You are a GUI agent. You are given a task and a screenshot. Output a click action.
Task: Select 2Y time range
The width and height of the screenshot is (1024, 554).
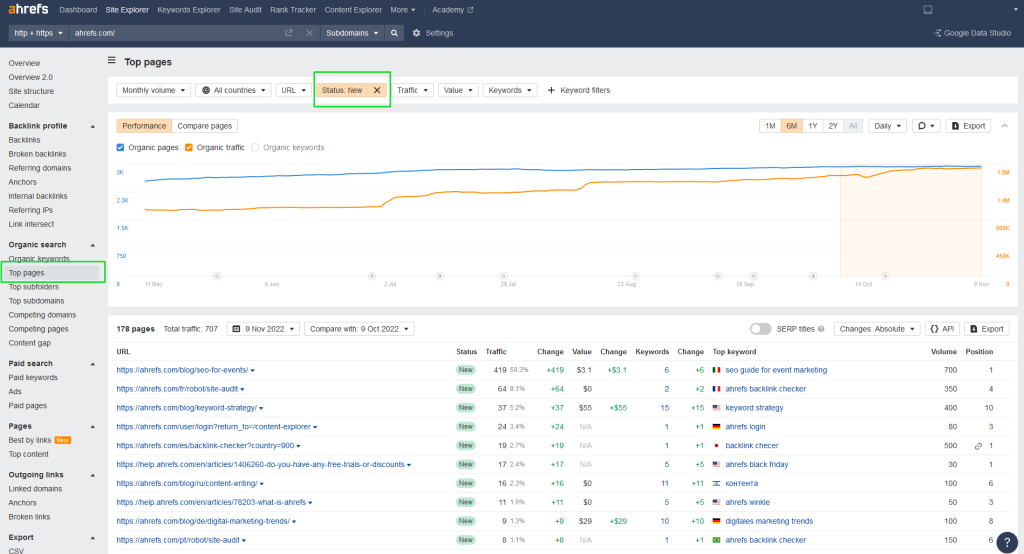coord(833,126)
